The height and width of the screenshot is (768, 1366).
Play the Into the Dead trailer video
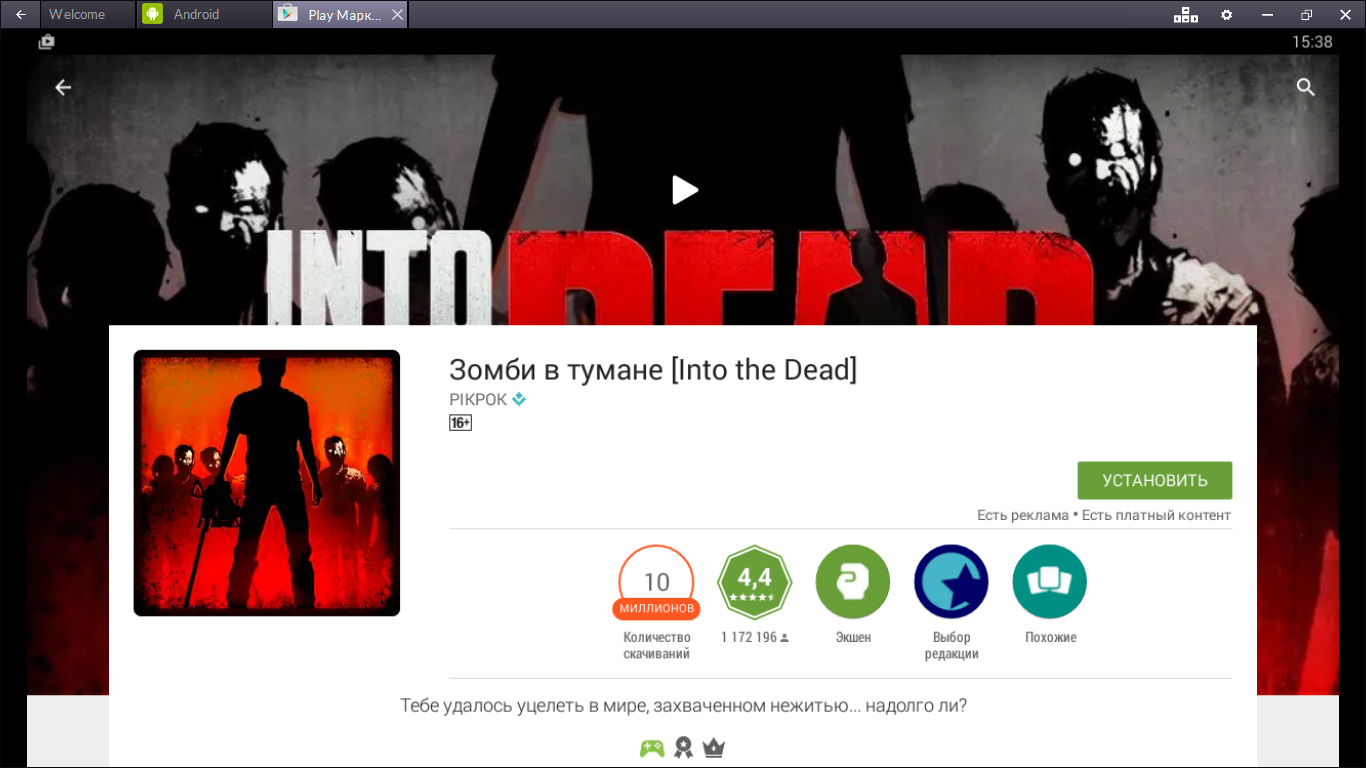(x=684, y=189)
